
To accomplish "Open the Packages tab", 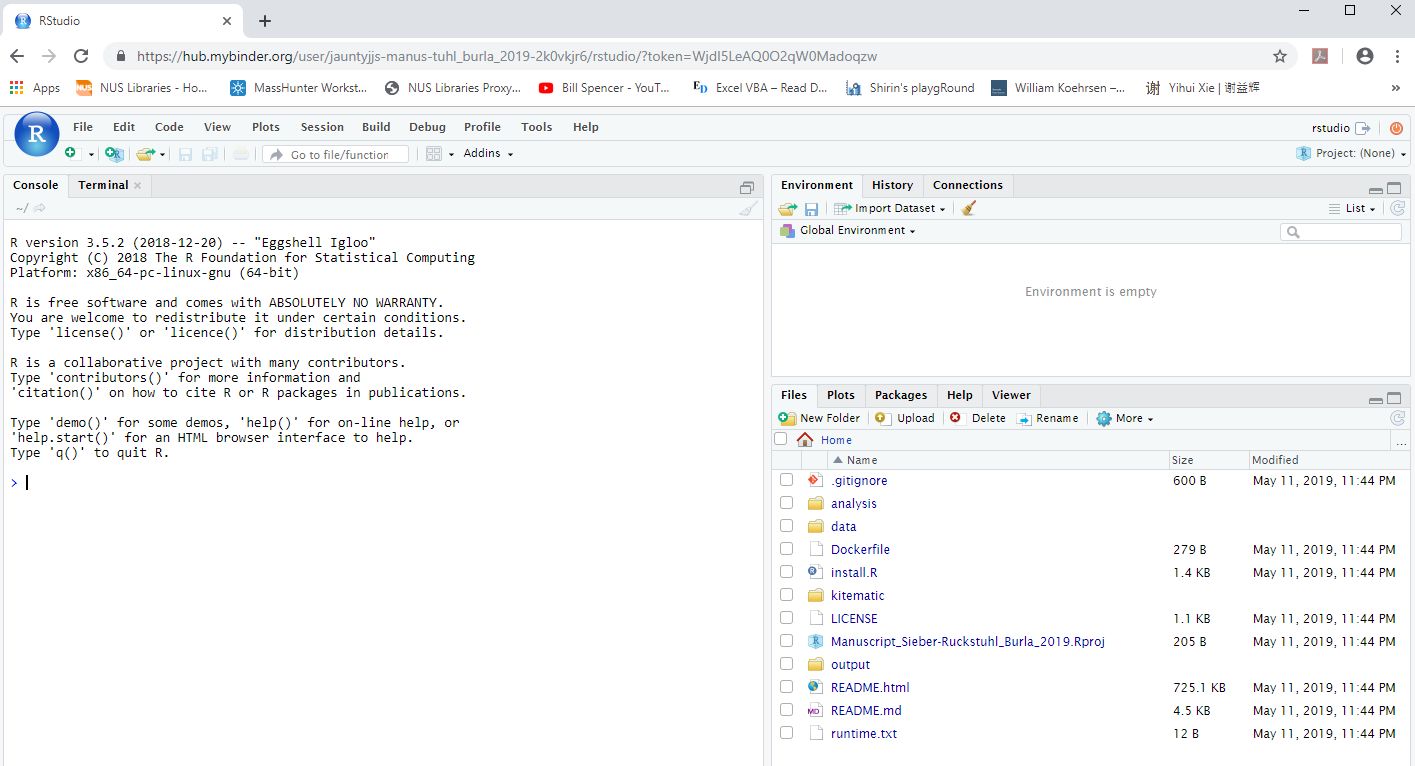I will click(x=900, y=395).
